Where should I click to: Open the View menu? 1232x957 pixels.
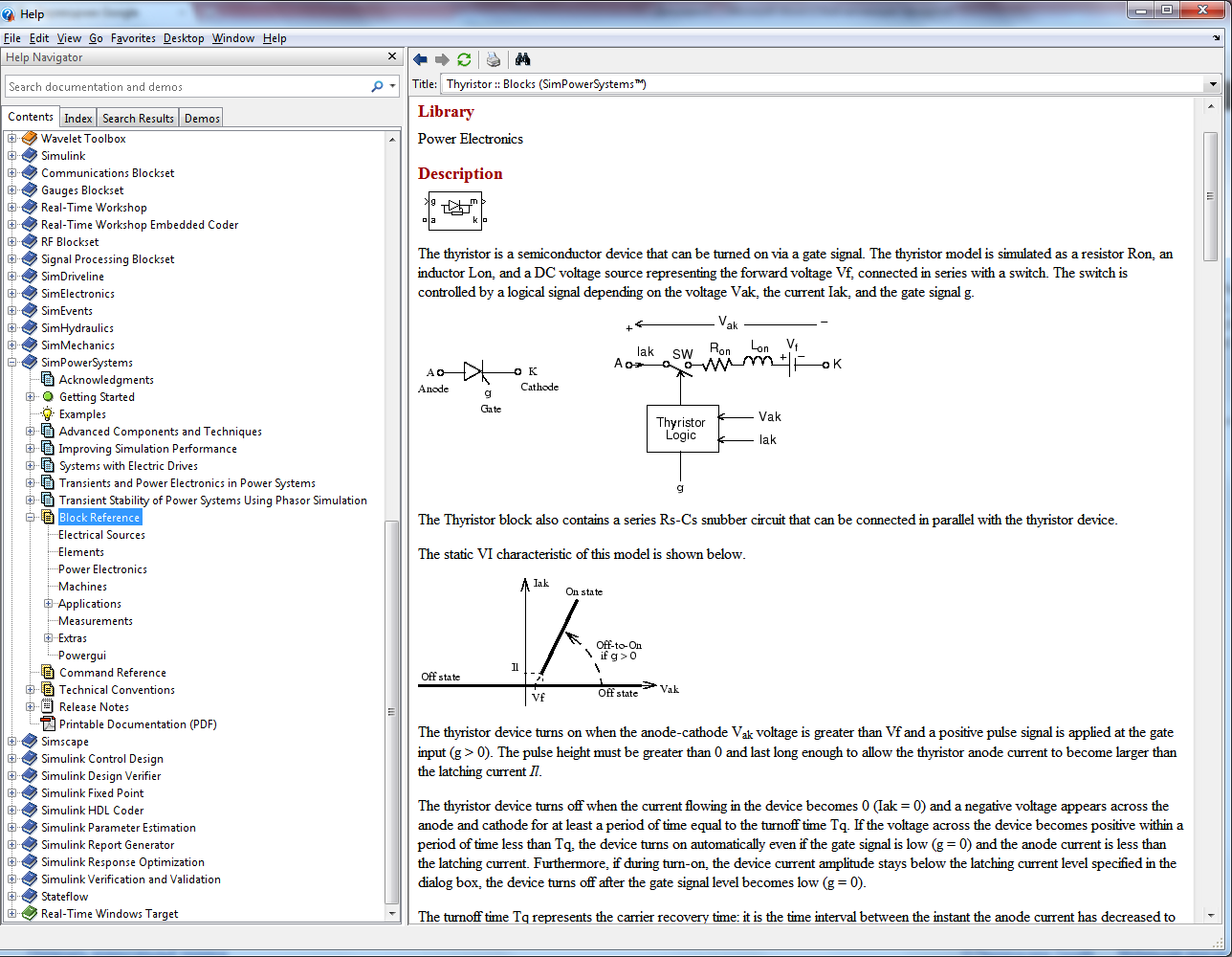click(69, 38)
